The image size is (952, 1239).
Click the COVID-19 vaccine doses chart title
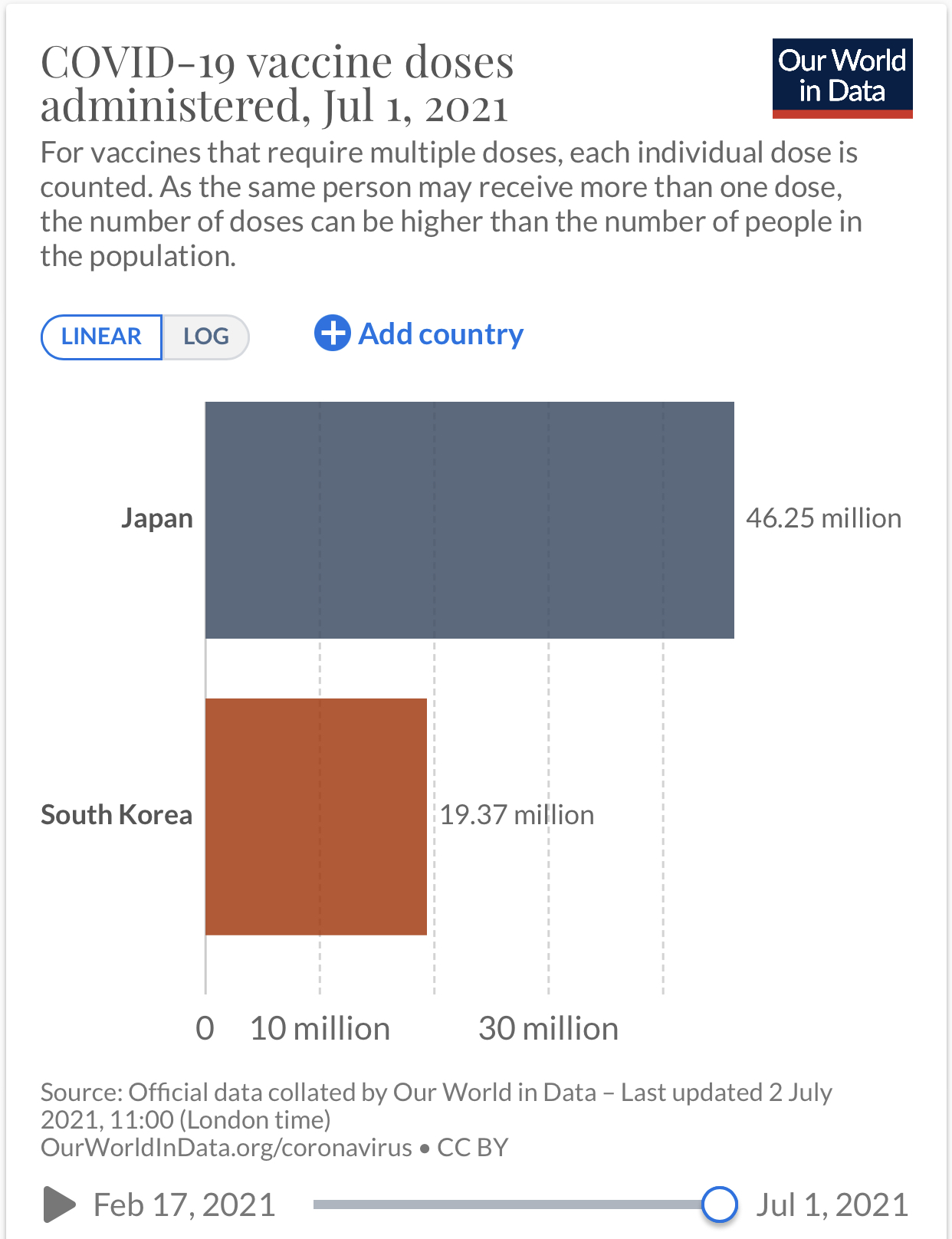(x=277, y=83)
